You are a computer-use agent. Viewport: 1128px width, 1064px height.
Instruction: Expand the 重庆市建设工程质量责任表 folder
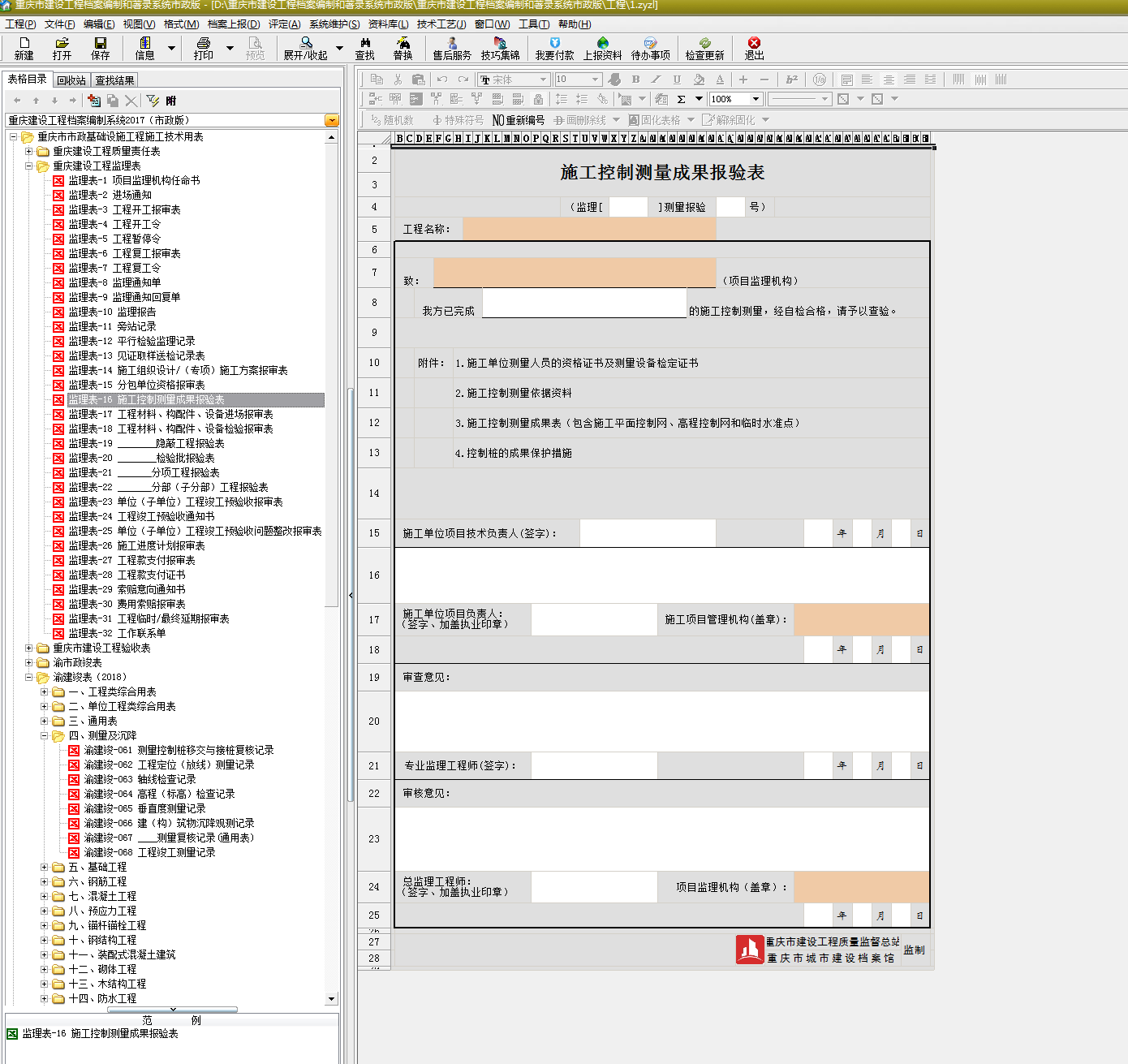29,151
